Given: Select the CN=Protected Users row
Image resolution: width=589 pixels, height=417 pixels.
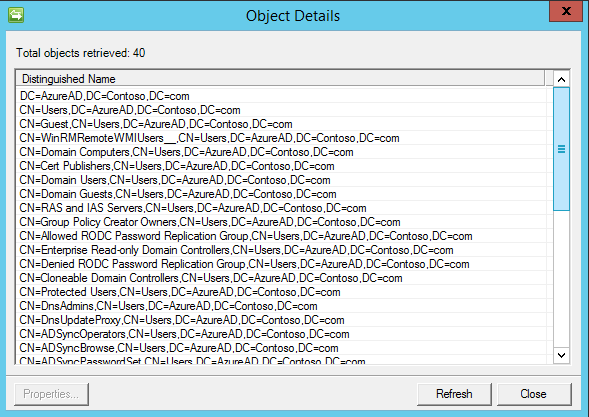Looking at the screenshot, I should (x=282, y=292).
